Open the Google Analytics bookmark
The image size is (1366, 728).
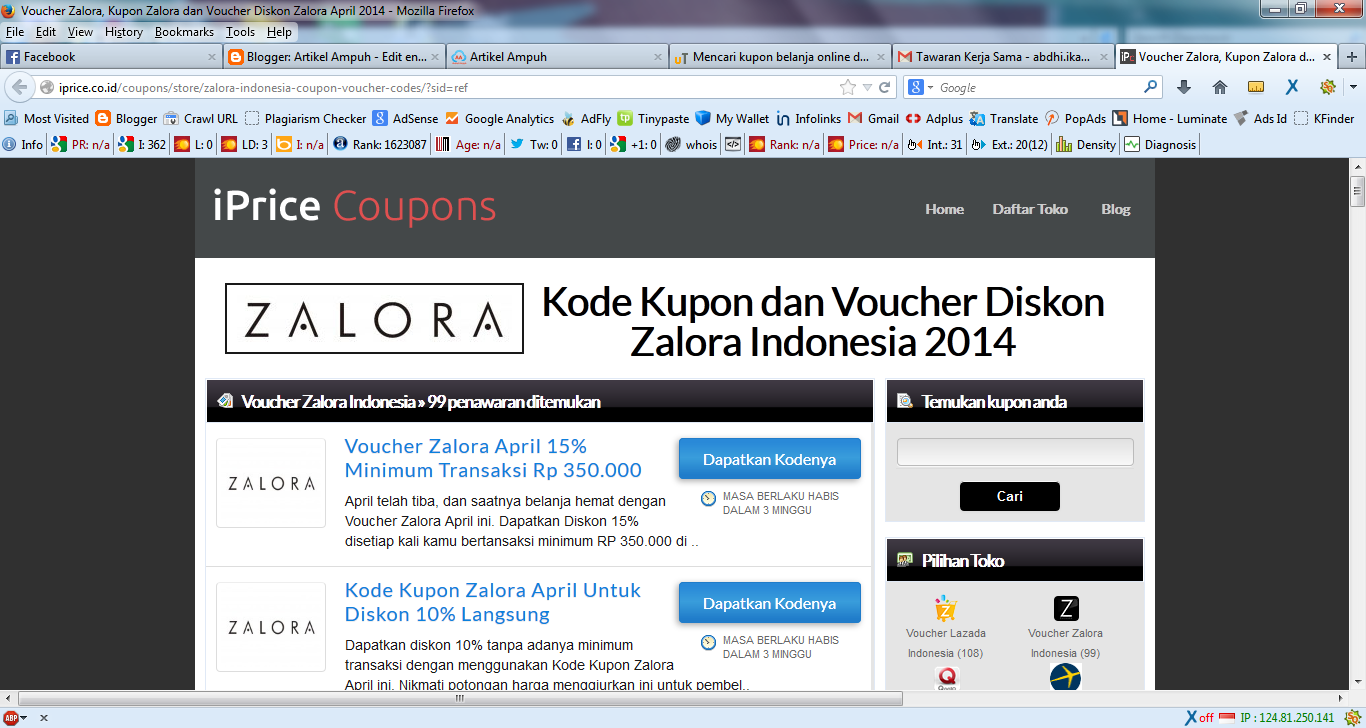tap(499, 118)
